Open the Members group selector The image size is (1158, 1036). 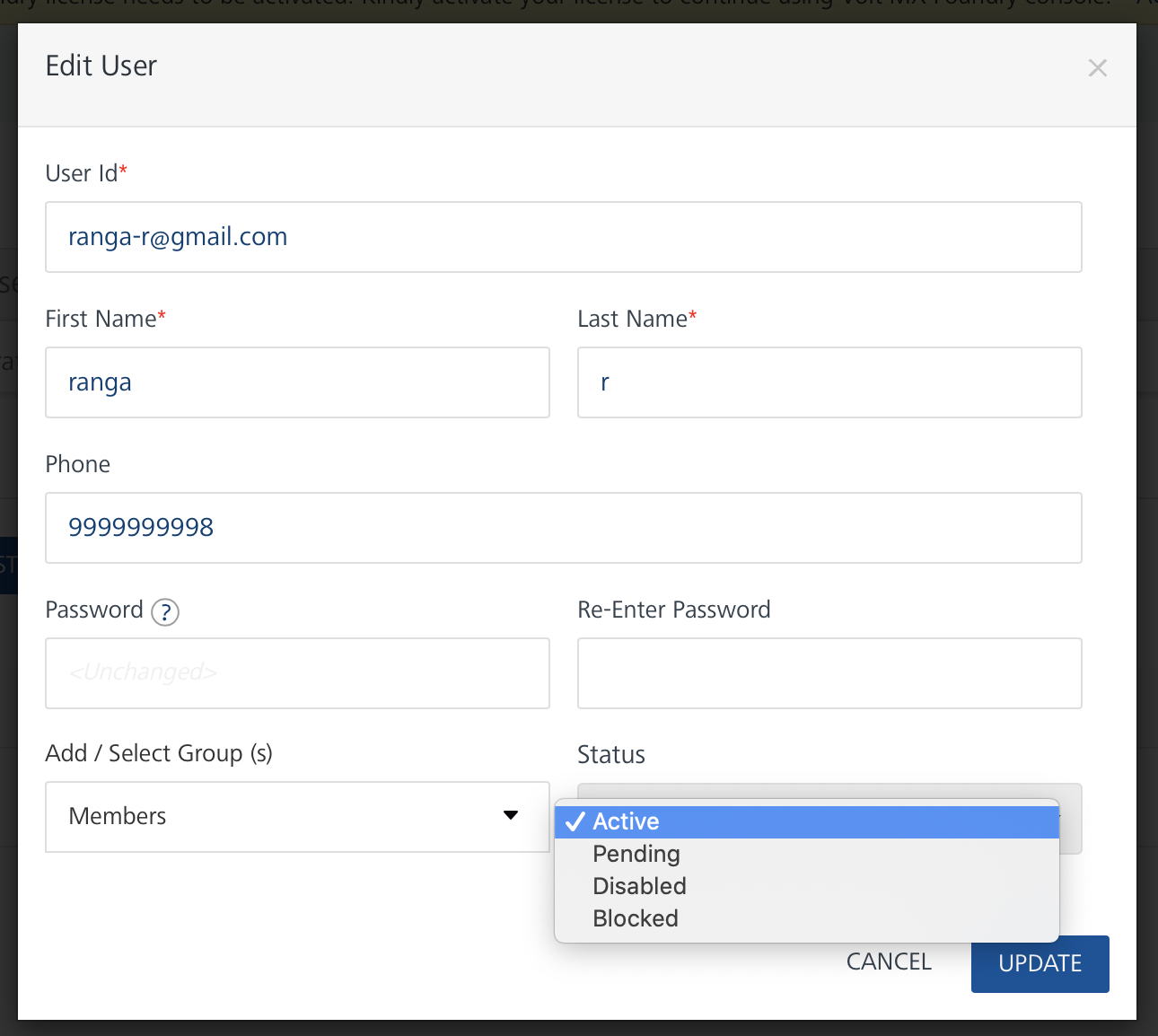click(296, 816)
